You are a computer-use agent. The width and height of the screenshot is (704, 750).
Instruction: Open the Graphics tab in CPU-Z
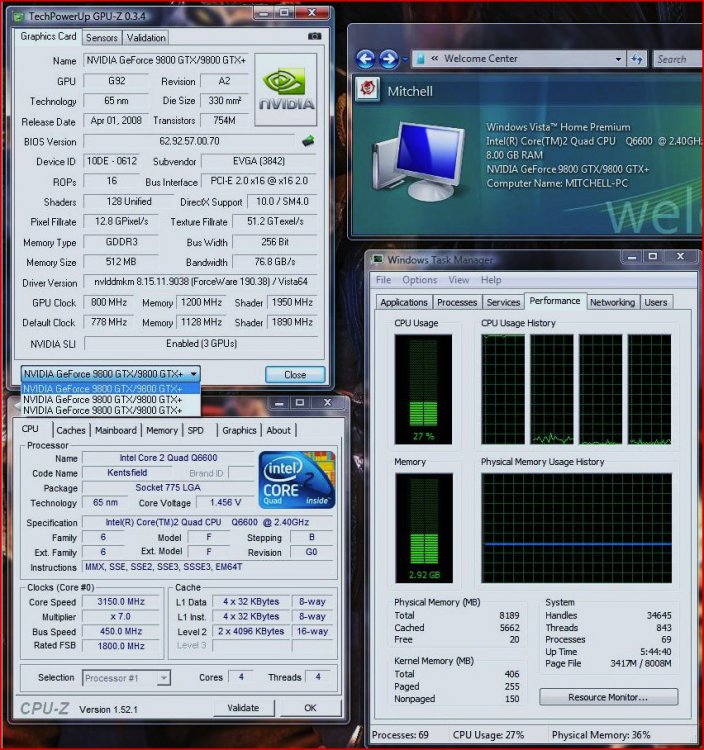click(239, 430)
